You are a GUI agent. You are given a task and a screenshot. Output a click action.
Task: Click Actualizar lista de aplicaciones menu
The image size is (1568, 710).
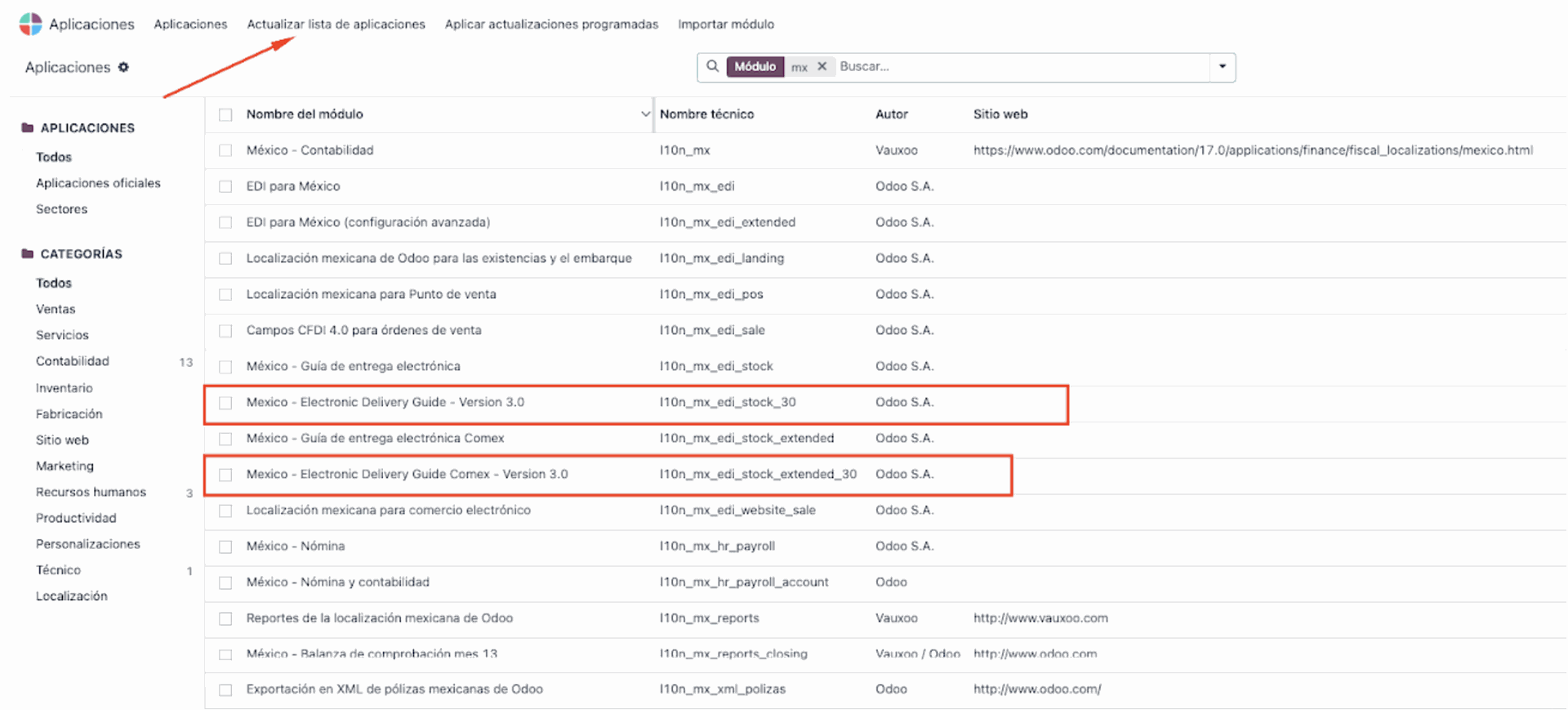coord(336,25)
